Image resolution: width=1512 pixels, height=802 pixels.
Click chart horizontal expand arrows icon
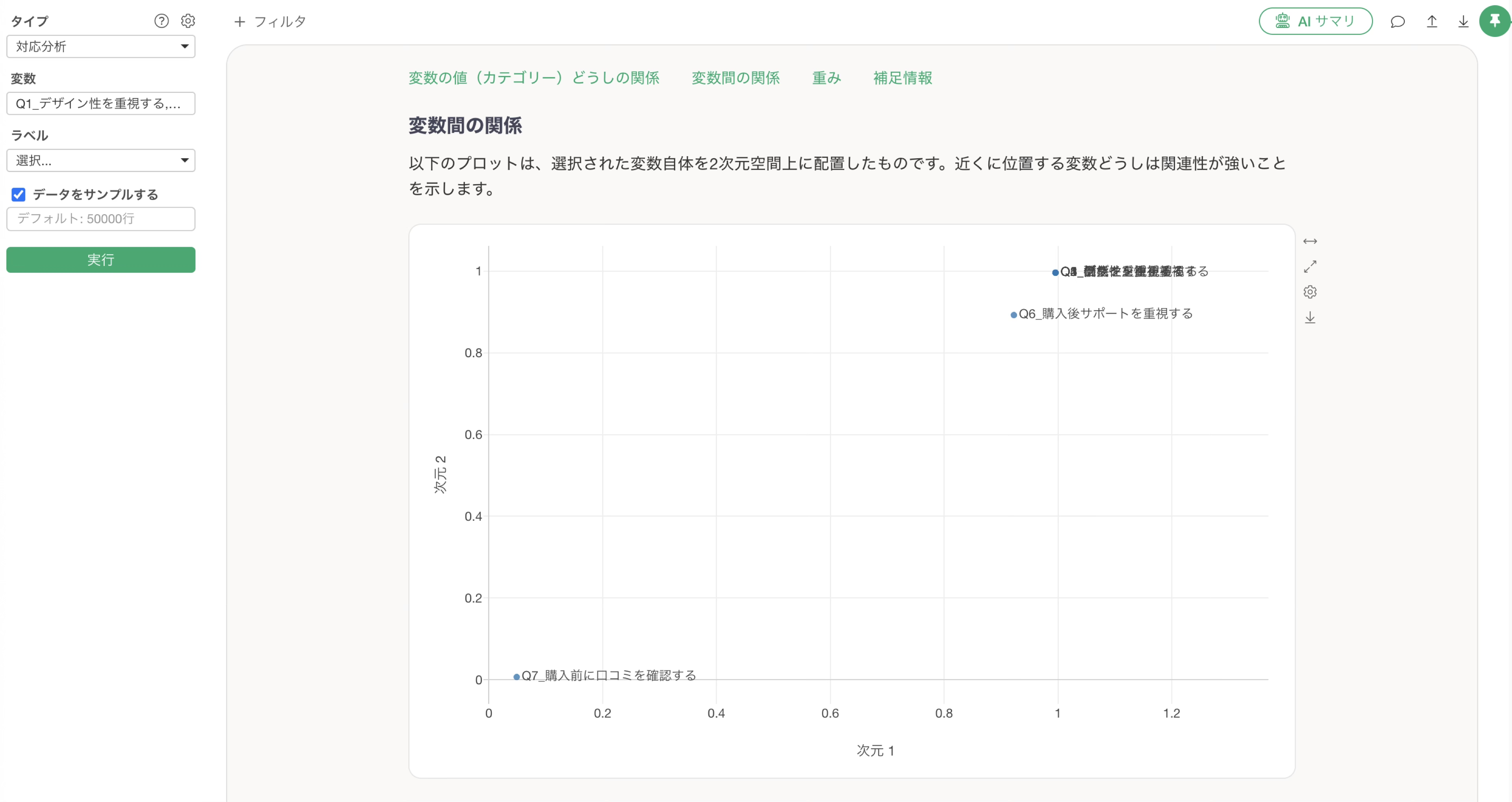1310,241
